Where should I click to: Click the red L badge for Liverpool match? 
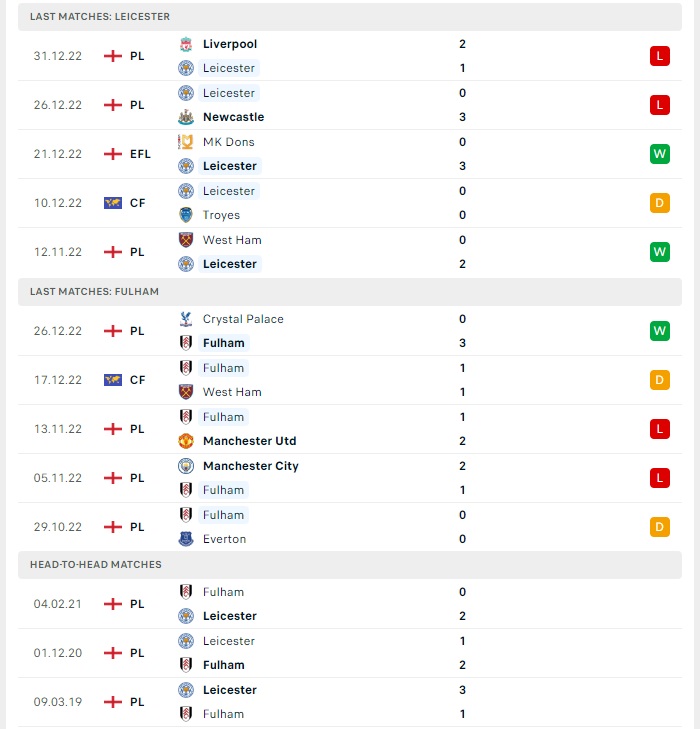coord(660,56)
